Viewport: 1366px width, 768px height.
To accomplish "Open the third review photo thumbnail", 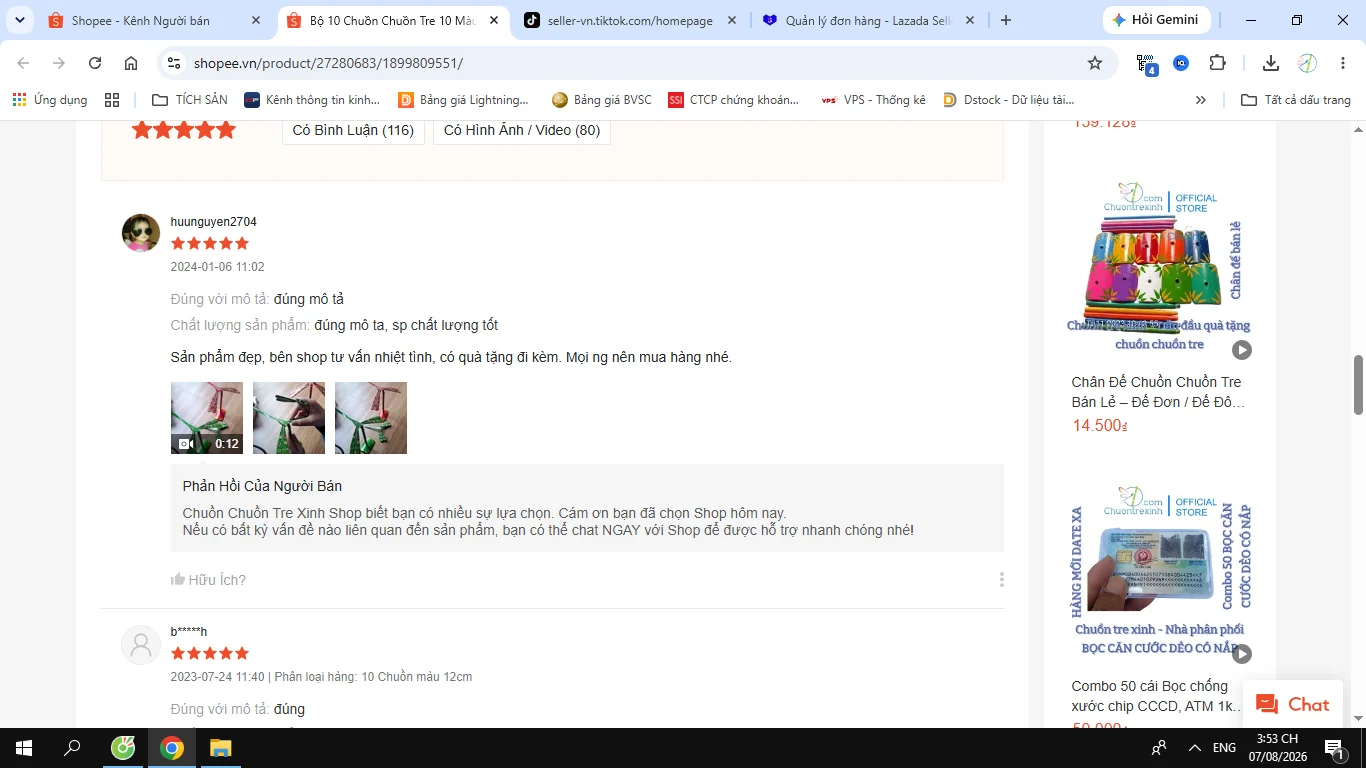I will click(x=371, y=418).
